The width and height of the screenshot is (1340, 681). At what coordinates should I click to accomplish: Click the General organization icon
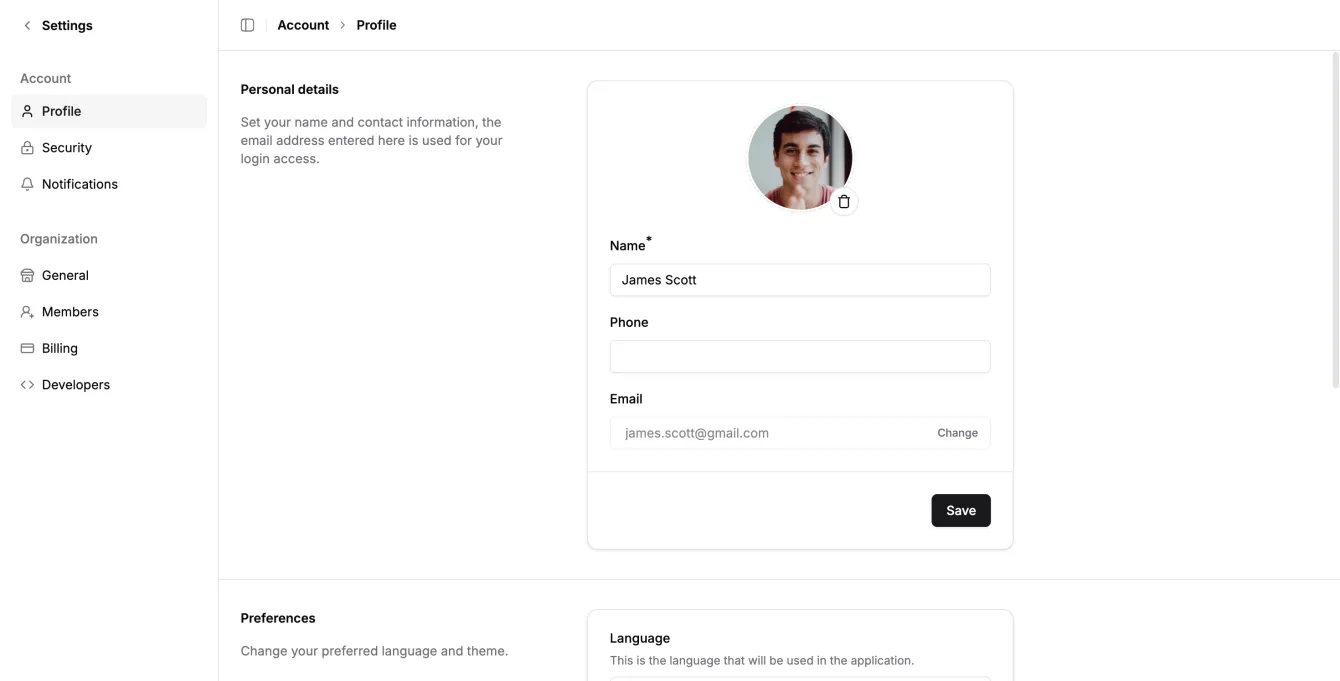pyautogui.click(x=26, y=275)
